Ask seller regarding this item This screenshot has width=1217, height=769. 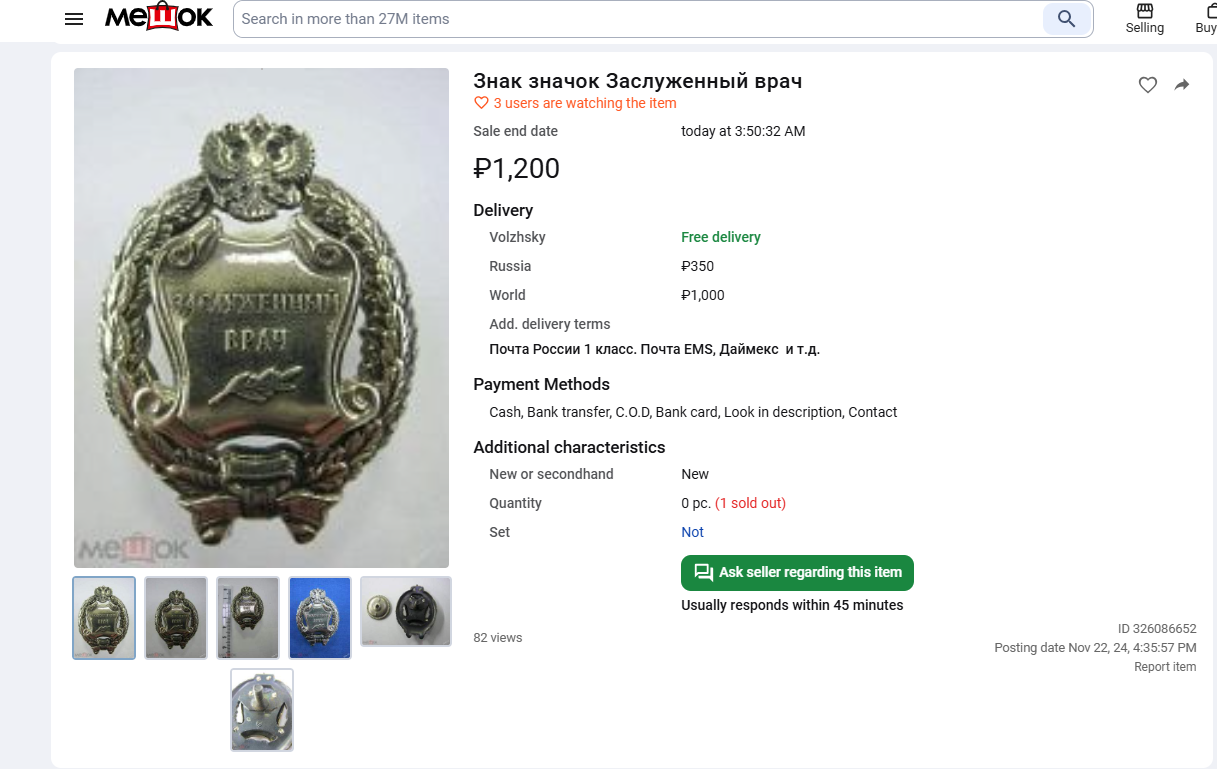797,573
